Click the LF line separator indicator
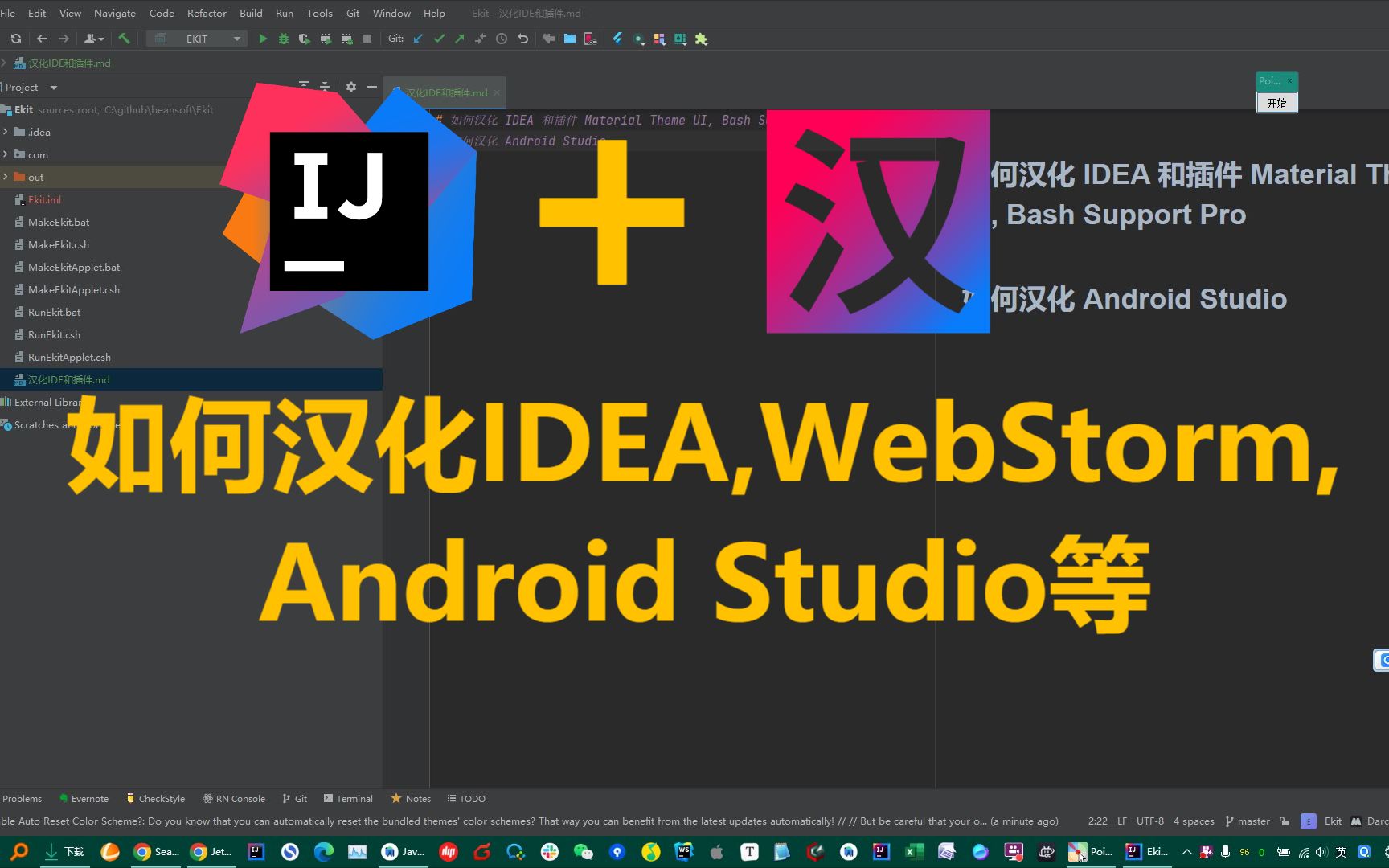This screenshot has width=1389, height=868. point(1122,821)
